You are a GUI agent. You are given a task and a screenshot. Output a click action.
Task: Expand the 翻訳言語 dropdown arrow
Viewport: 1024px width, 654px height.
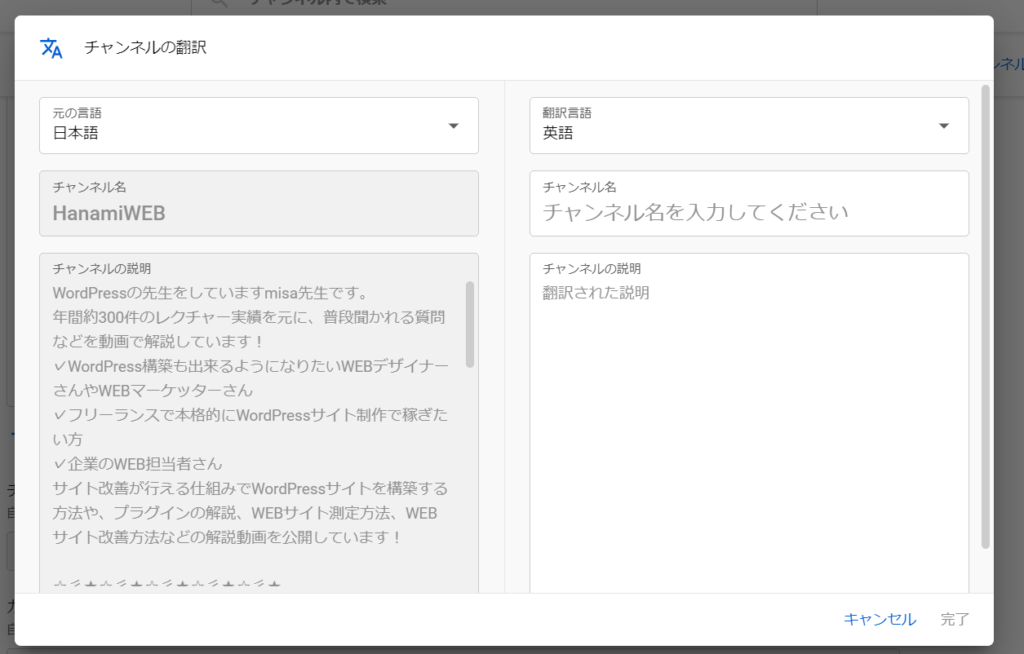[x=943, y=126]
